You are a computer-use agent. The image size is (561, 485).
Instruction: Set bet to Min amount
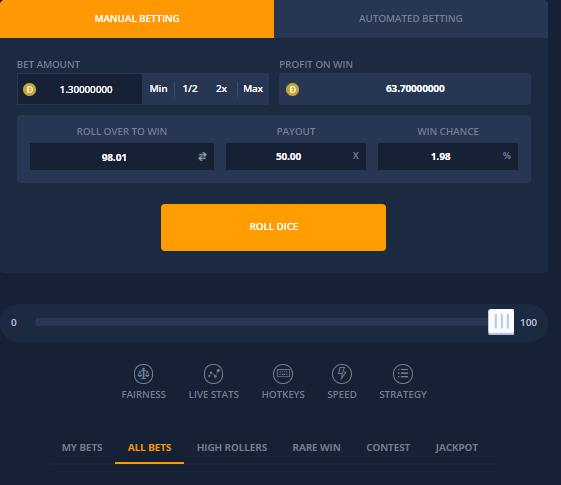coord(158,89)
